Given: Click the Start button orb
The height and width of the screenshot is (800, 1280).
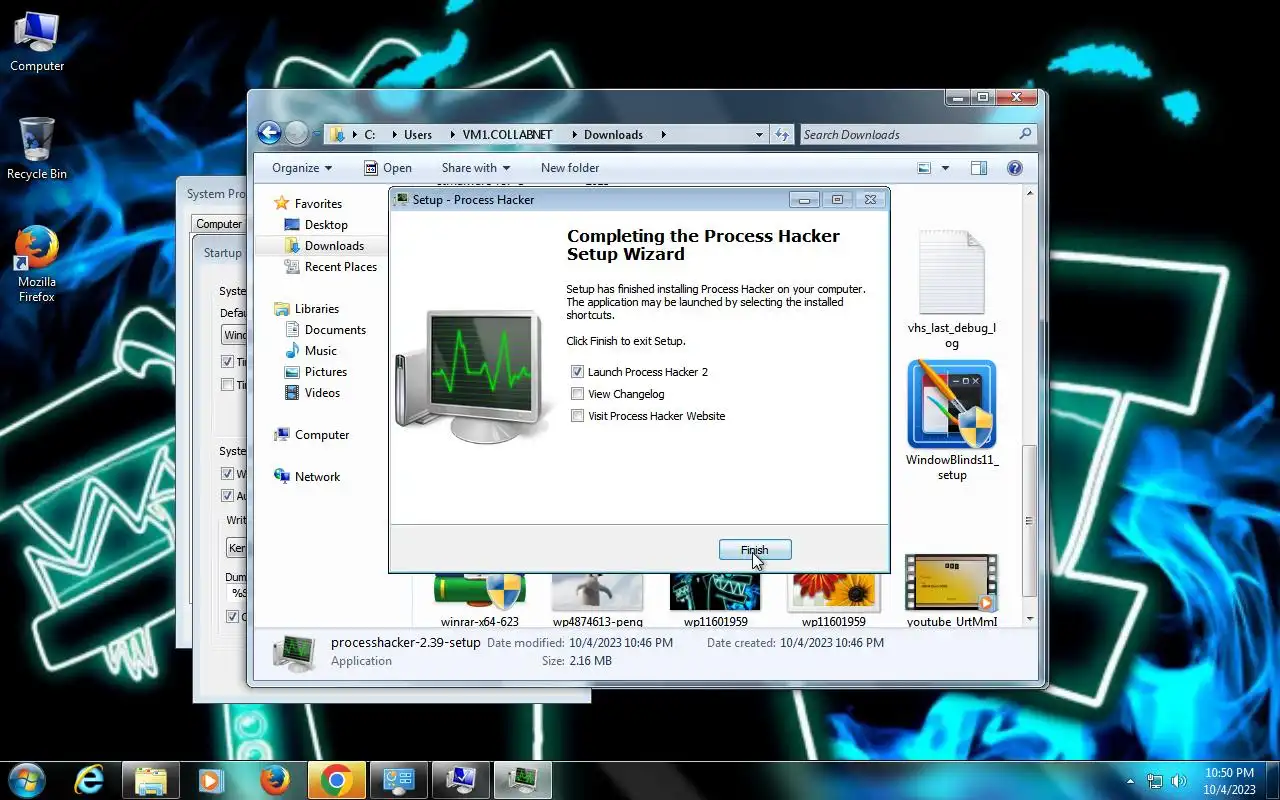Looking at the screenshot, I should [x=26, y=780].
